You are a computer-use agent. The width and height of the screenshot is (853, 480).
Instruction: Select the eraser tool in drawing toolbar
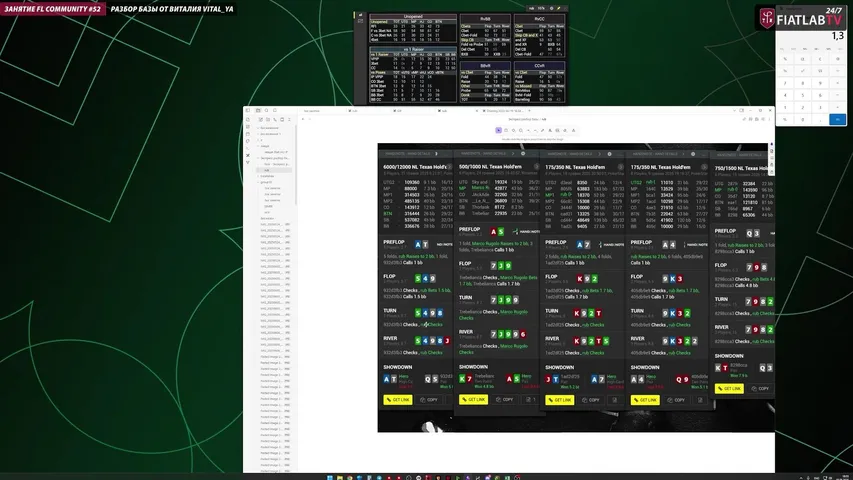click(565, 130)
